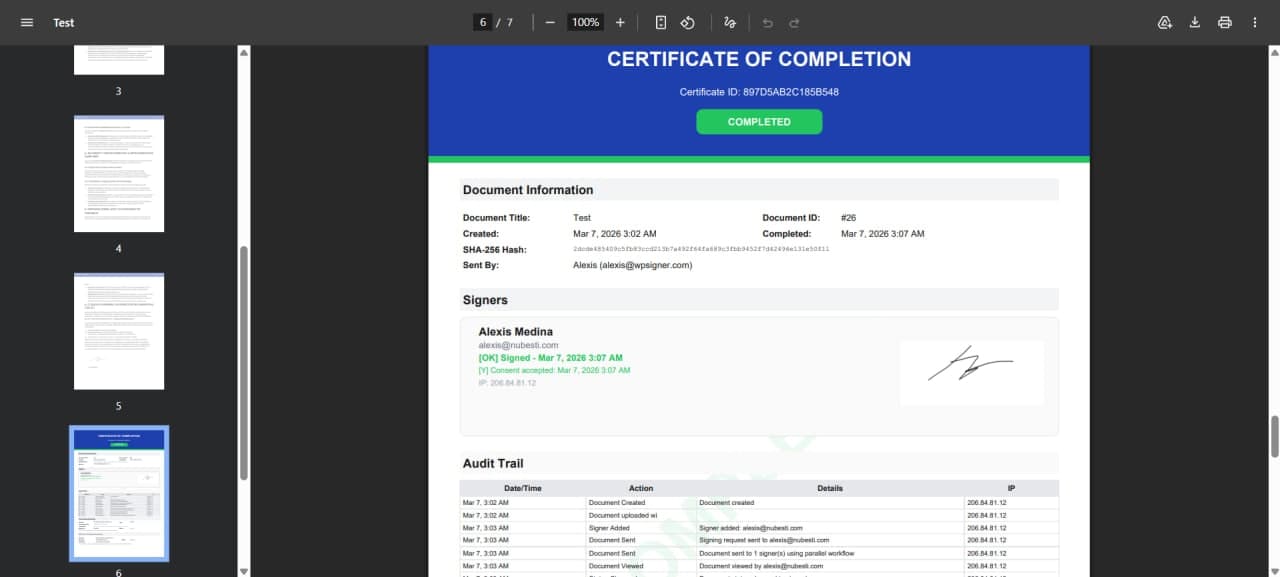Click Alexis Medina's signature image
Image resolution: width=1280 pixels, height=577 pixels.
pos(971,371)
